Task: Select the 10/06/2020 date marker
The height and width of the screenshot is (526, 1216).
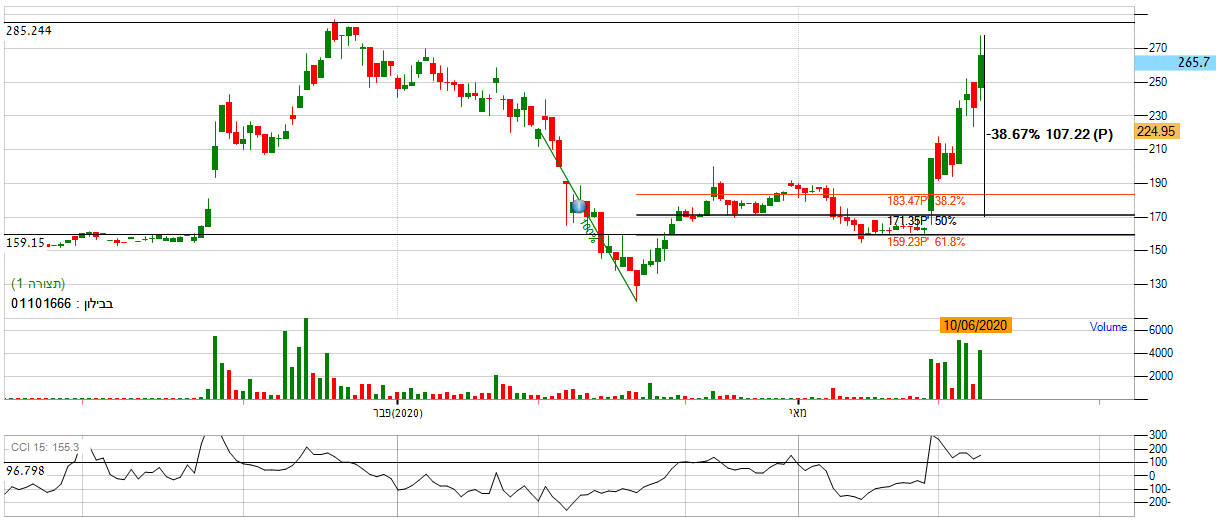Action: [975, 325]
